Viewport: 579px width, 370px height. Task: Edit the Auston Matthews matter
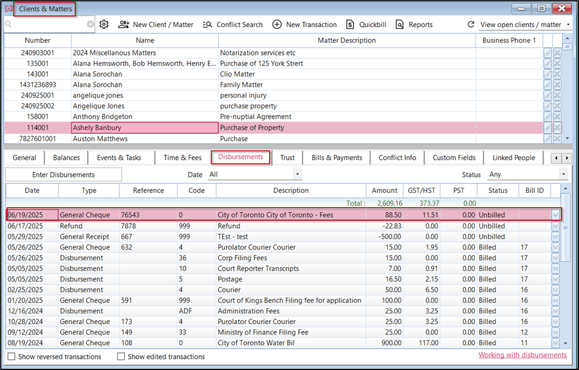point(547,139)
